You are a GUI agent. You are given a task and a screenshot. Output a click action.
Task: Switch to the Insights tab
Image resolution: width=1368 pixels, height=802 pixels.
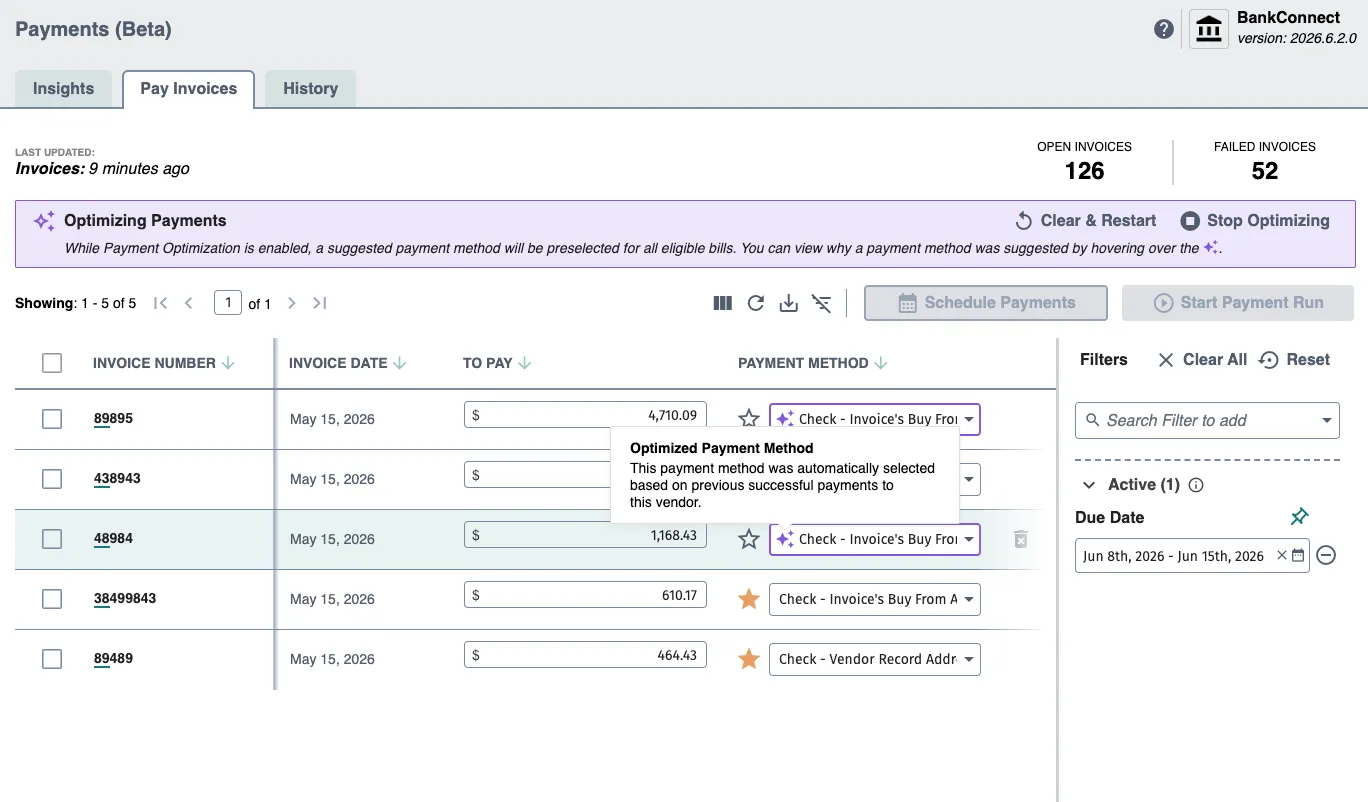[x=63, y=88]
